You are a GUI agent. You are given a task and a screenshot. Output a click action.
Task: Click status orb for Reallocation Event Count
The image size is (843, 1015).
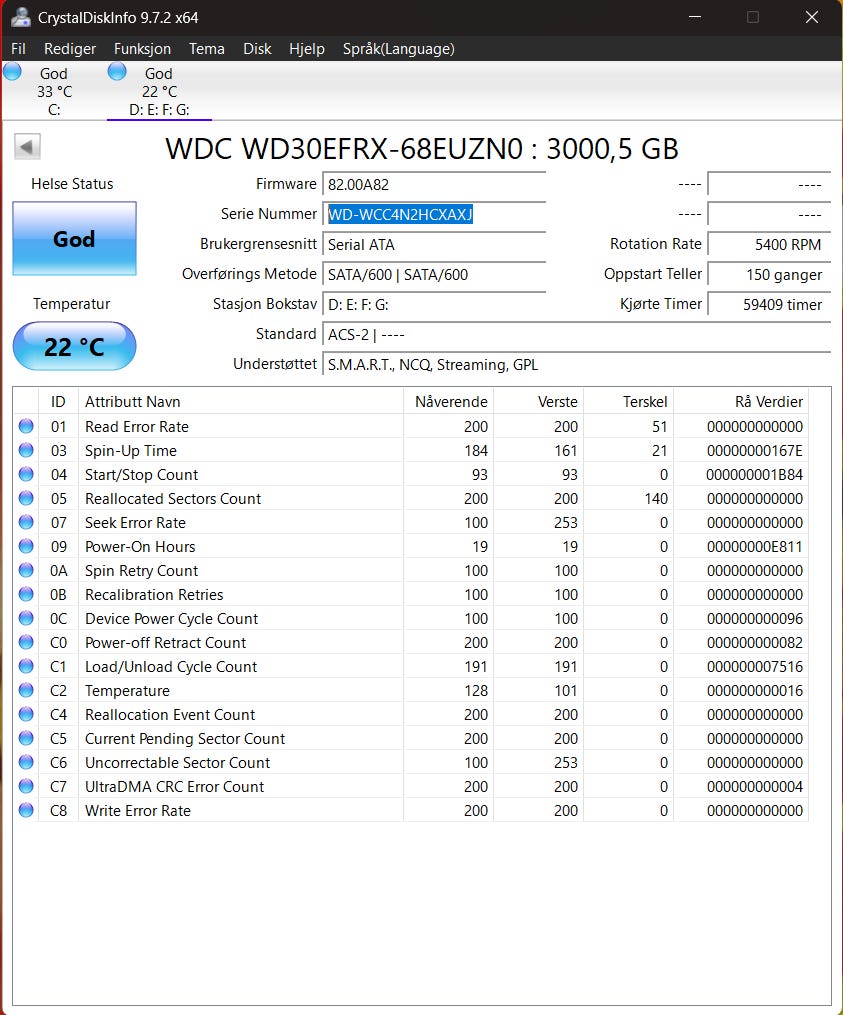26,713
